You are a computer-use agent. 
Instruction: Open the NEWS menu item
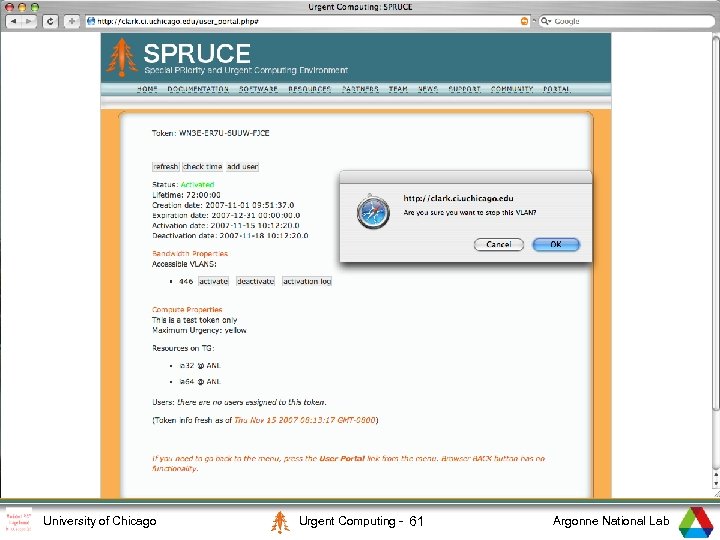[x=428, y=89]
